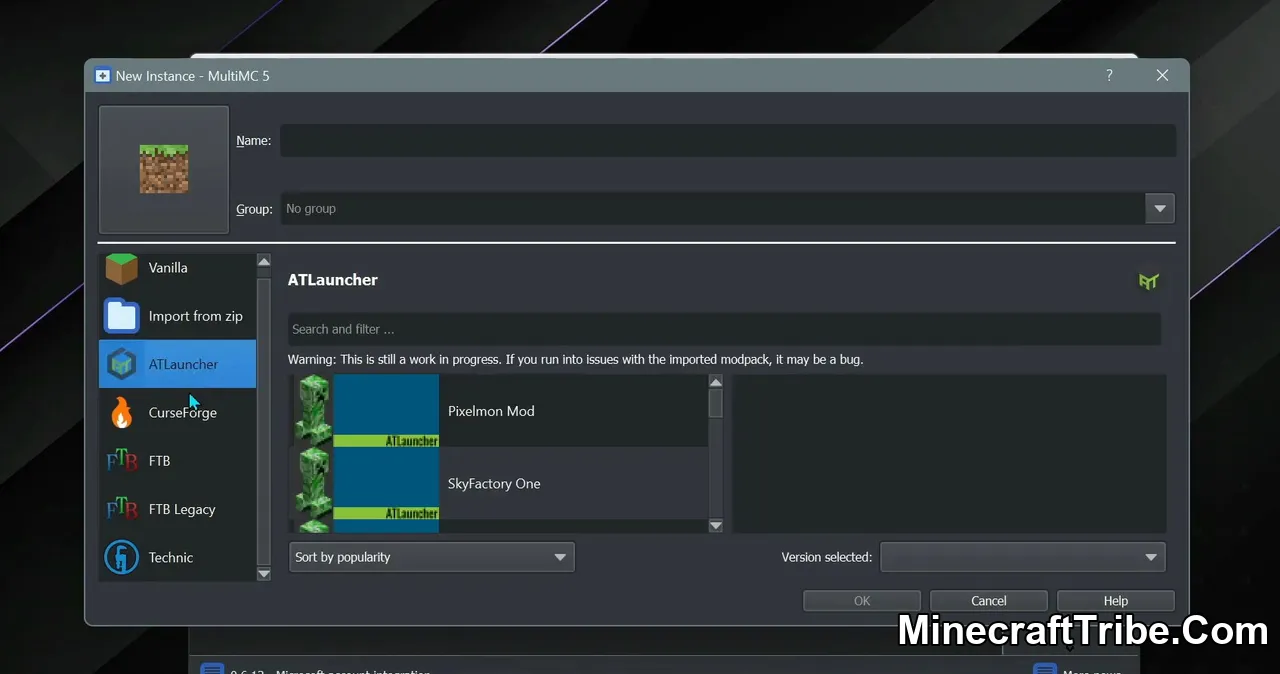The width and height of the screenshot is (1280, 674).
Task: Click the instance Name input field
Action: pyautogui.click(x=728, y=141)
